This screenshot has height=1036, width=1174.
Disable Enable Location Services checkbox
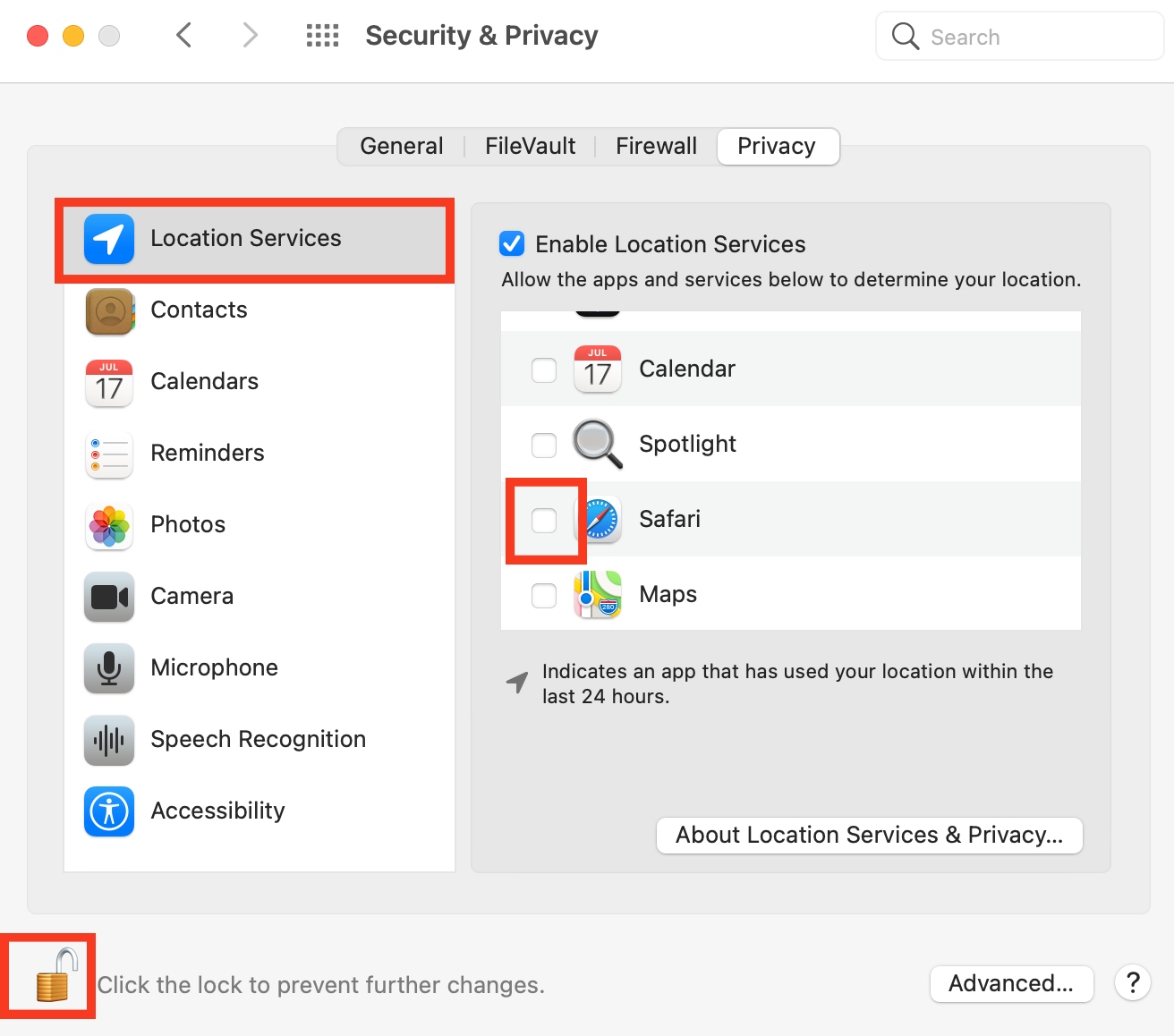512,243
